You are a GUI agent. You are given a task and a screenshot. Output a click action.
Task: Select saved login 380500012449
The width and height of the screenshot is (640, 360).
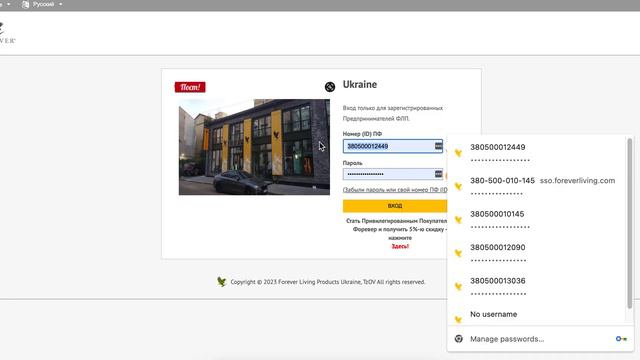537,153
